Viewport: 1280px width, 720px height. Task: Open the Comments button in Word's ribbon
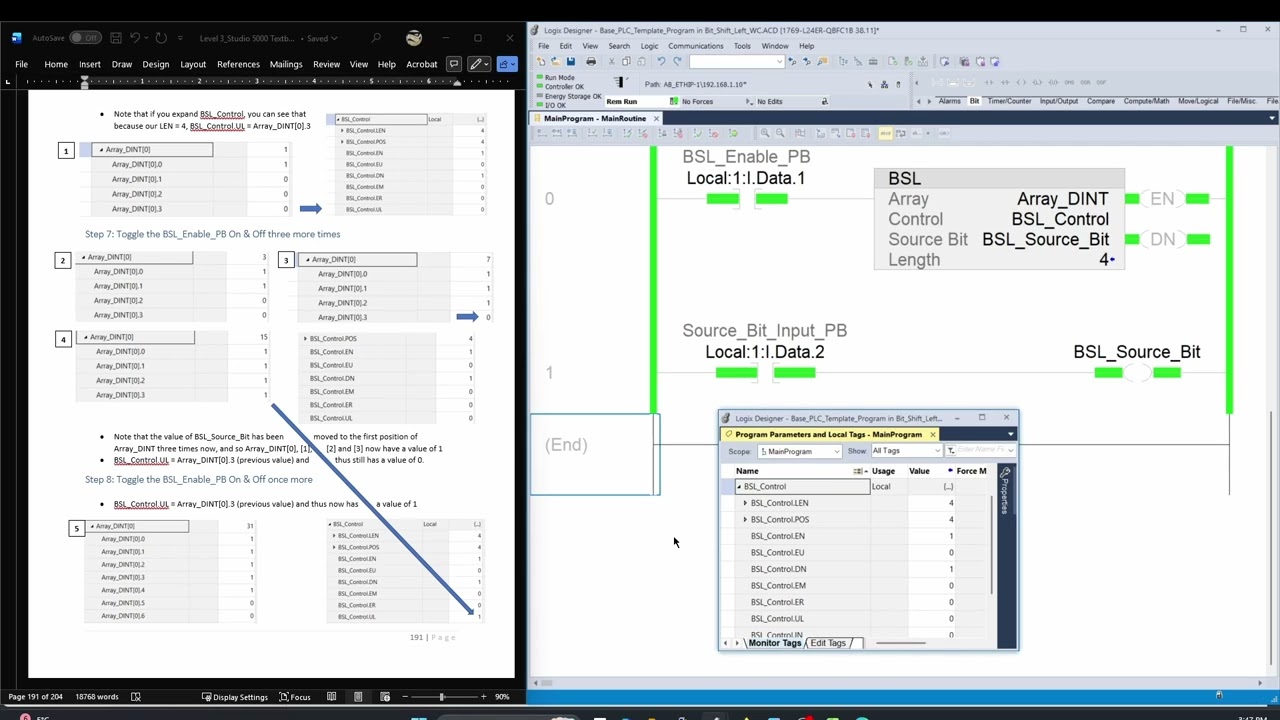[454, 64]
